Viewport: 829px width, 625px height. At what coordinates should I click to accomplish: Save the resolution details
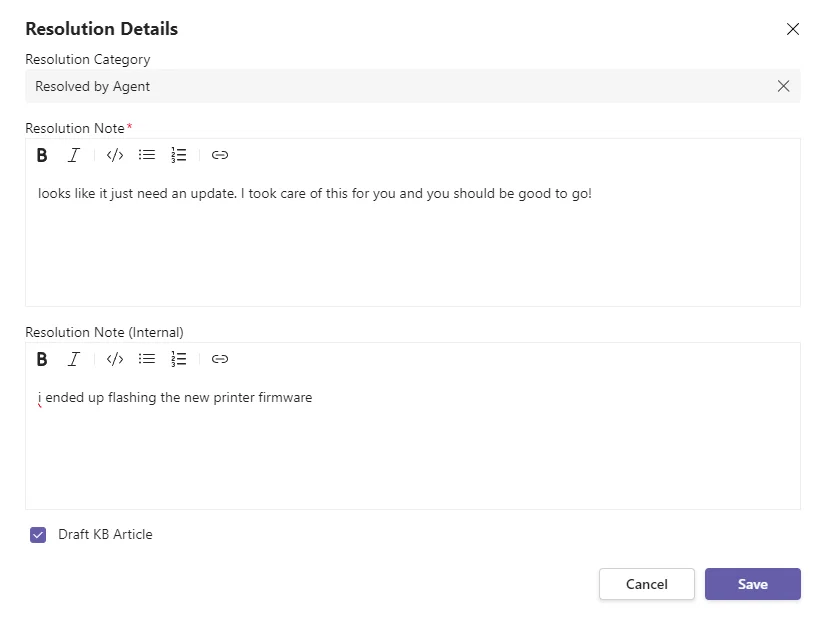click(752, 584)
